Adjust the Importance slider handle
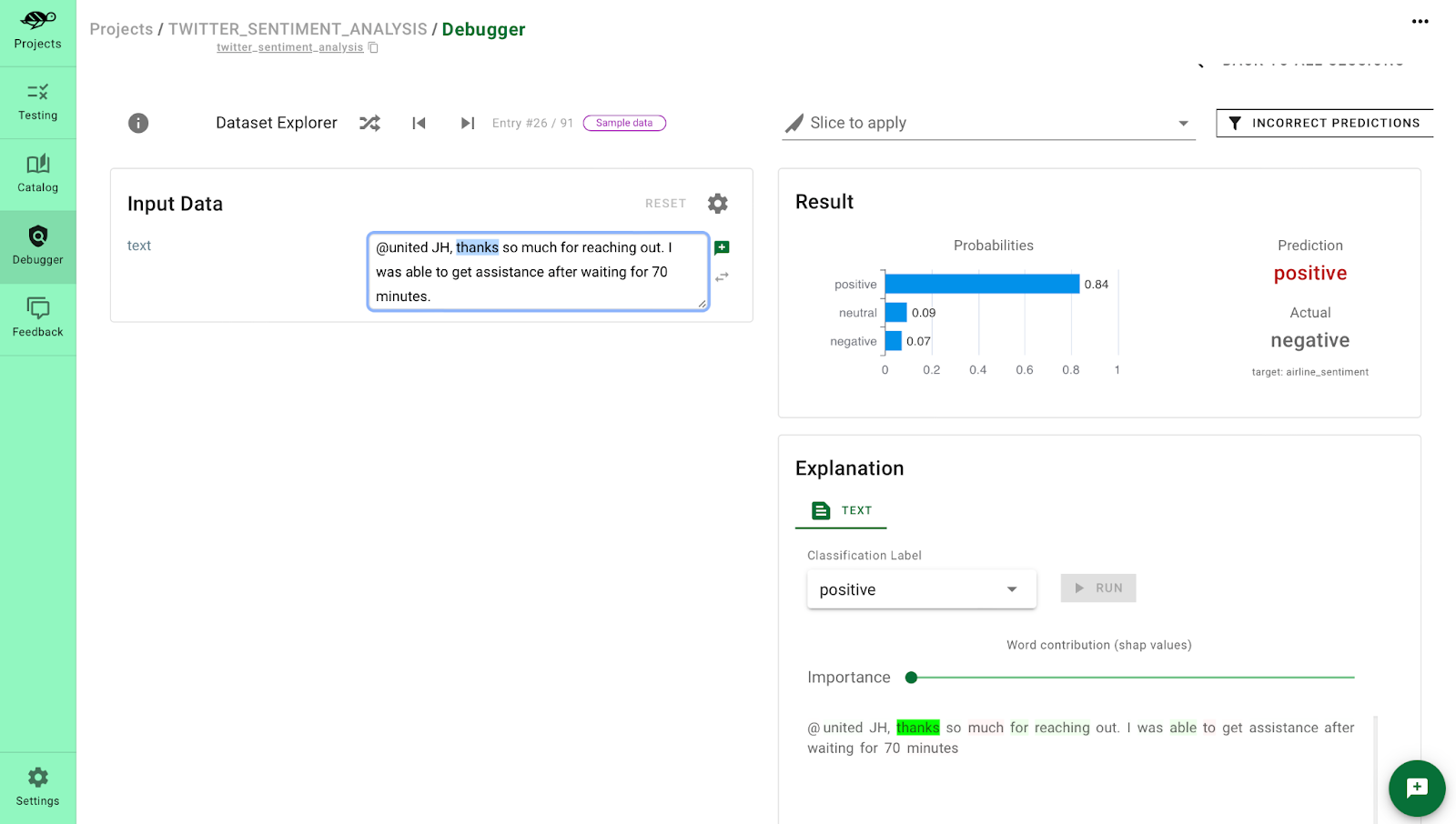1456x824 pixels. tap(911, 678)
